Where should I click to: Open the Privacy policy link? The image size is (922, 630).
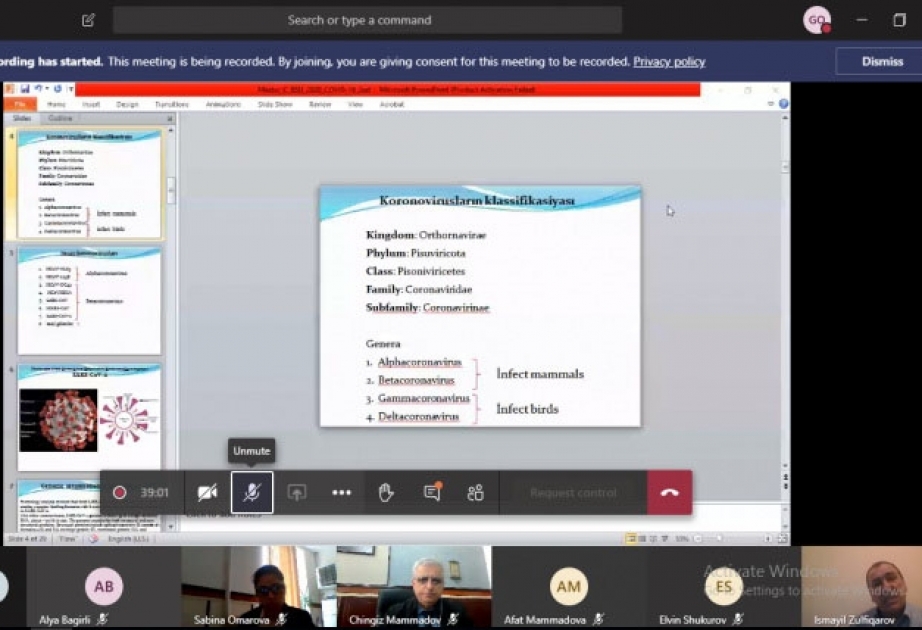click(669, 61)
